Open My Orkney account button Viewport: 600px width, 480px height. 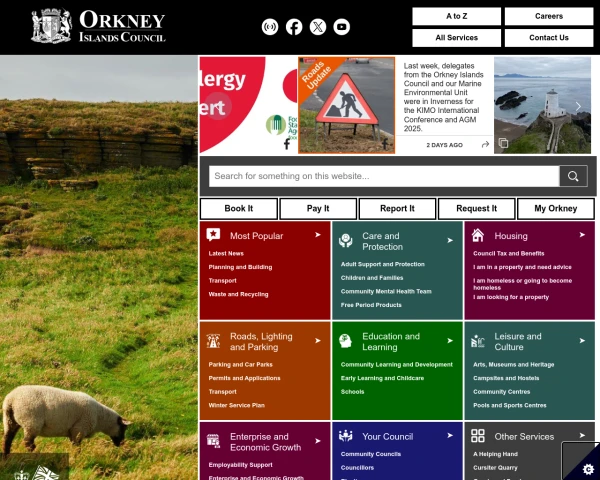pyautogui.click(x=556, y=209)
